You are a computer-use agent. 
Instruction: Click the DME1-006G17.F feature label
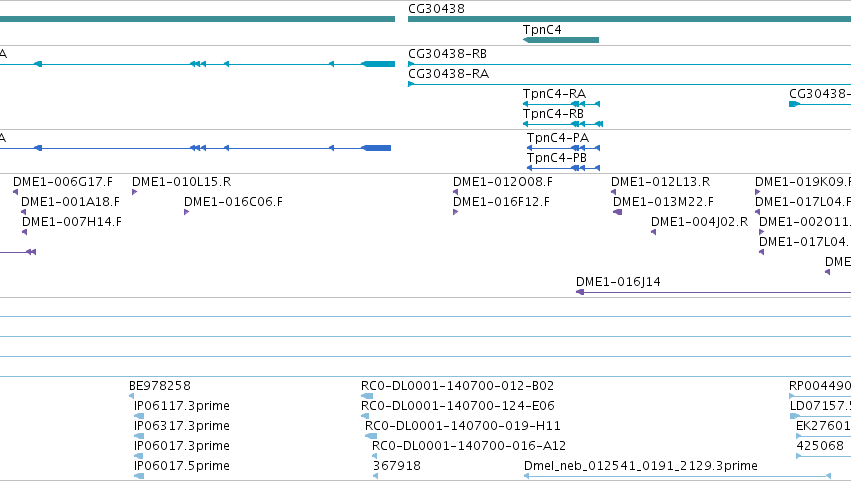63,182
